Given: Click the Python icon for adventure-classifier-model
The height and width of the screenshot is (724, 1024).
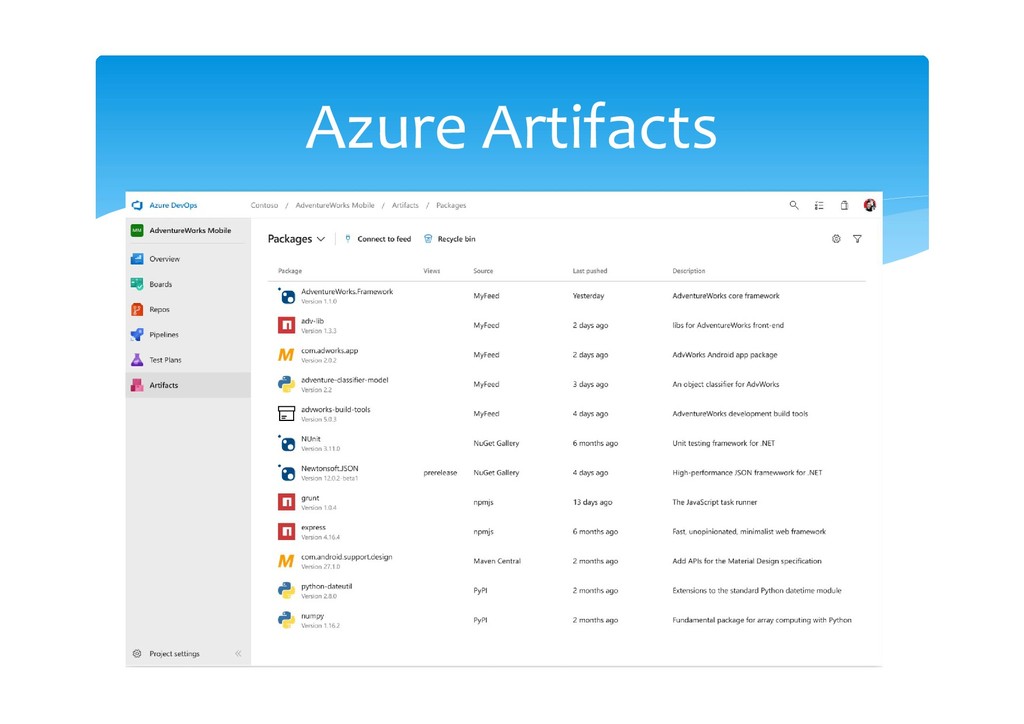Looking at the screenshot, I should [x=286, y=384].
